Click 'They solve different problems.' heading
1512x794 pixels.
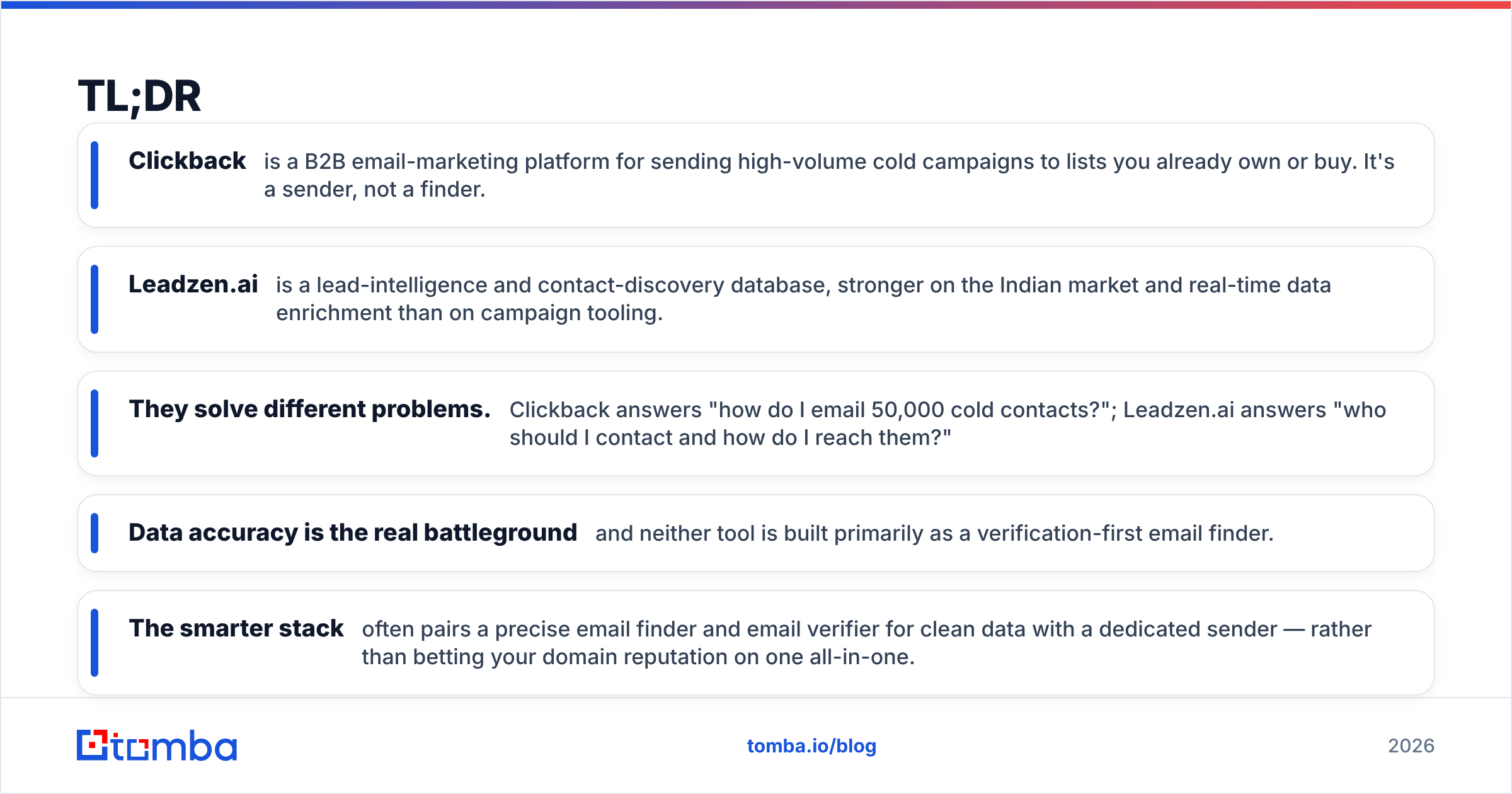tap(309, 409)
